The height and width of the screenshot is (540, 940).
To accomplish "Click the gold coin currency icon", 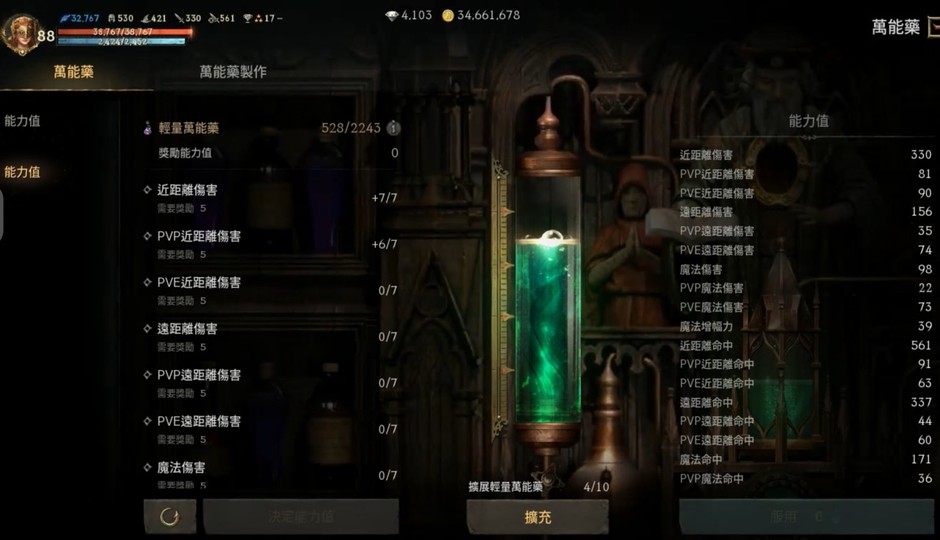I will point(448,16).
